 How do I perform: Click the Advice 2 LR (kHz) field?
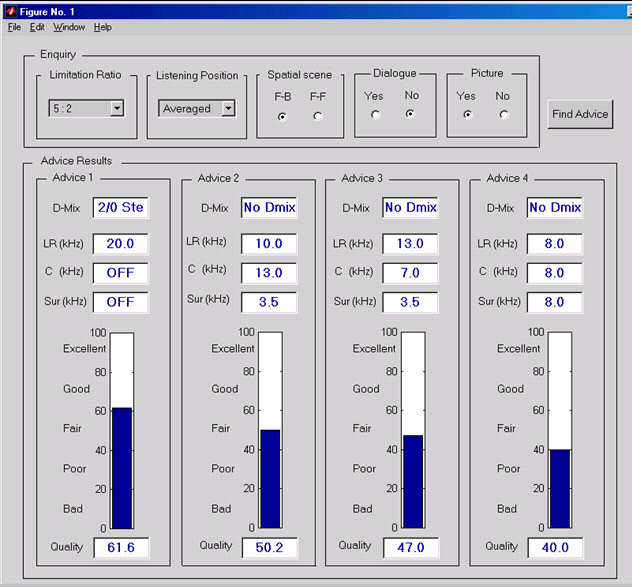tap(268, 243)
